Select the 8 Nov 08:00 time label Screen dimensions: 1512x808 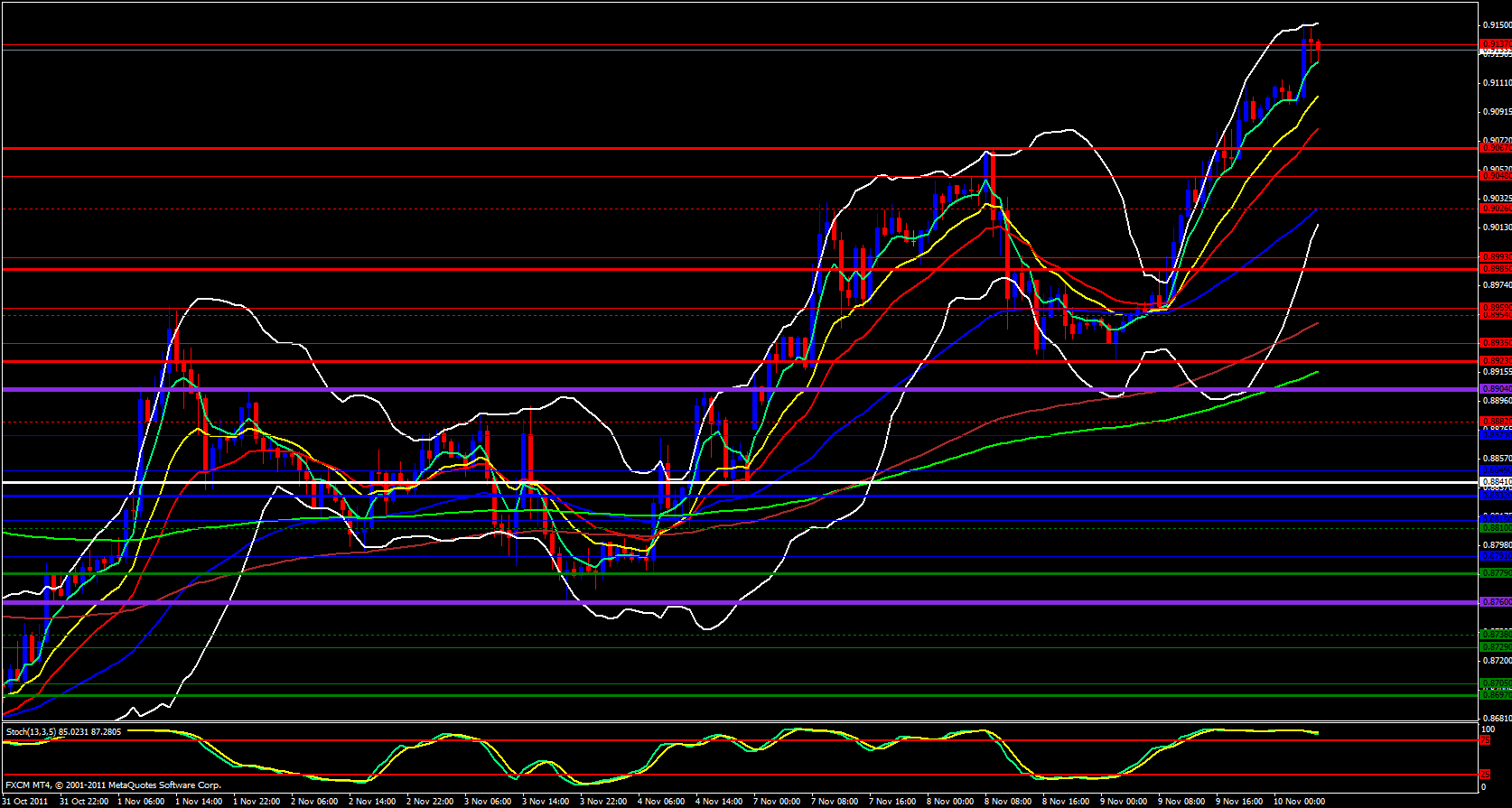pyautogui.click(x=1008, y=802)
